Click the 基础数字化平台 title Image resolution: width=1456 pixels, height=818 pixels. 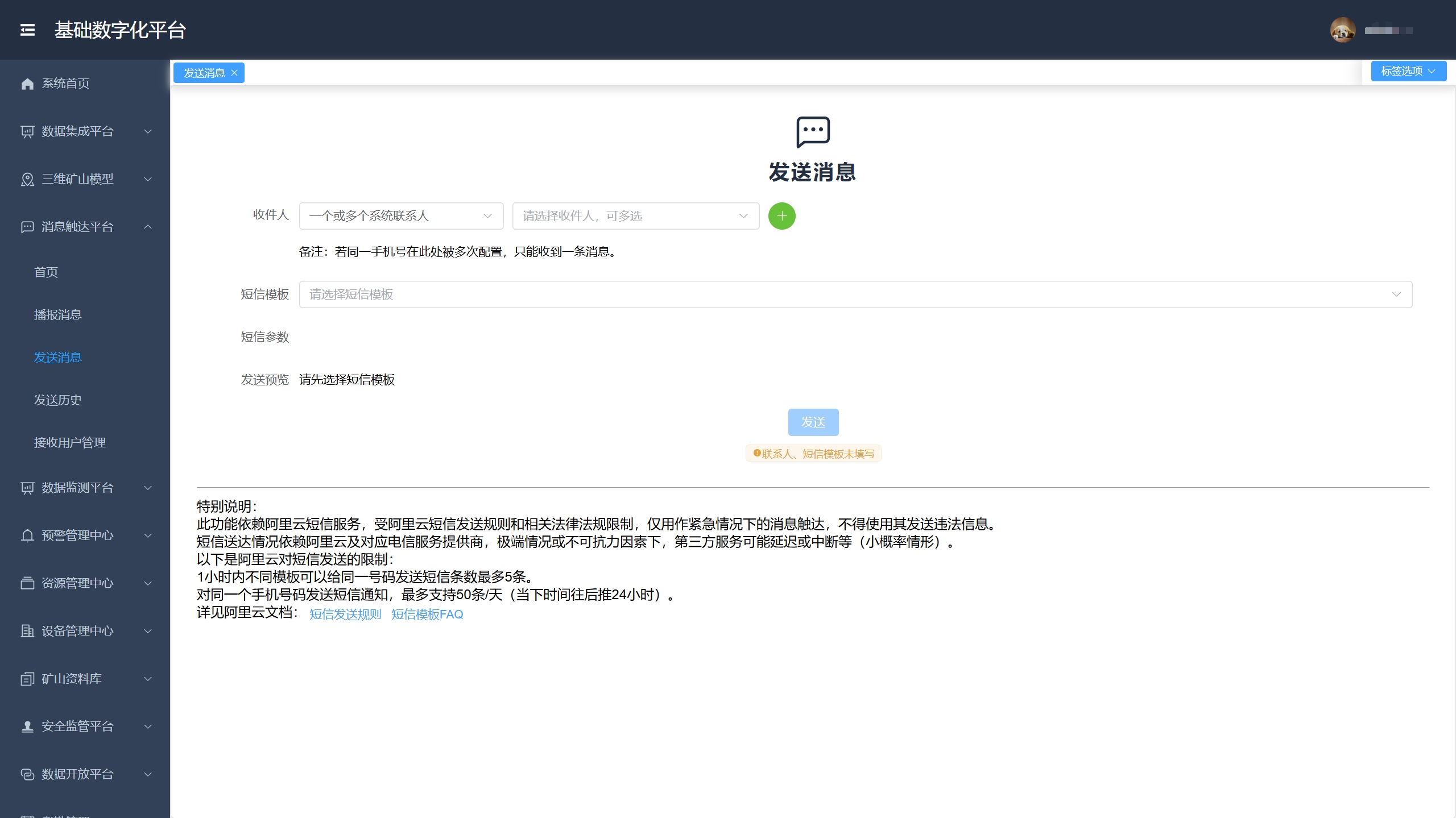tap(120, 30)
